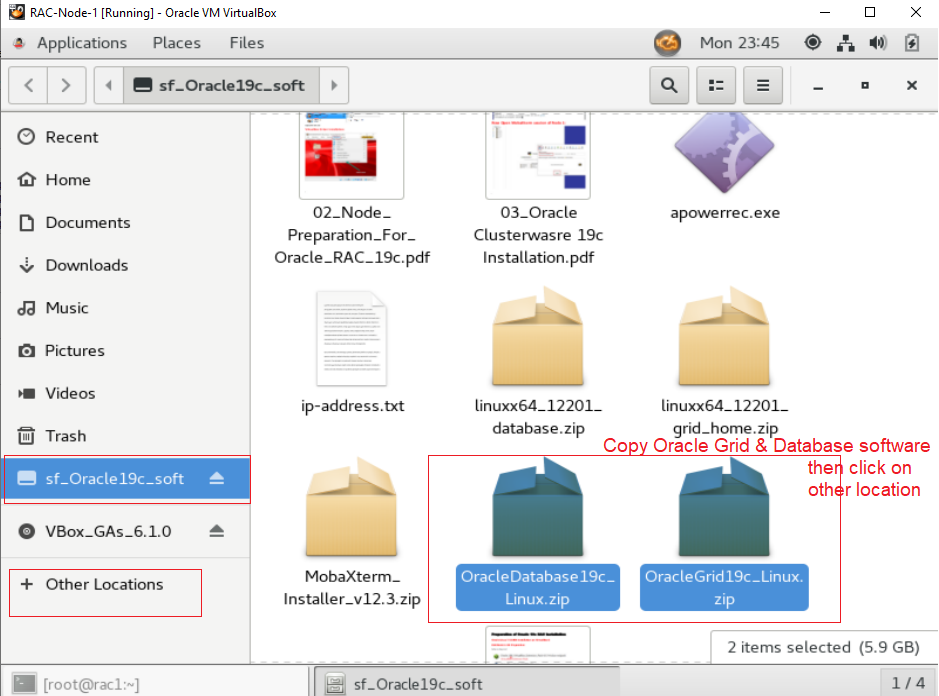939x696 pixels.
Task: Click the 2 items selected status text
Action: (823, 647)
